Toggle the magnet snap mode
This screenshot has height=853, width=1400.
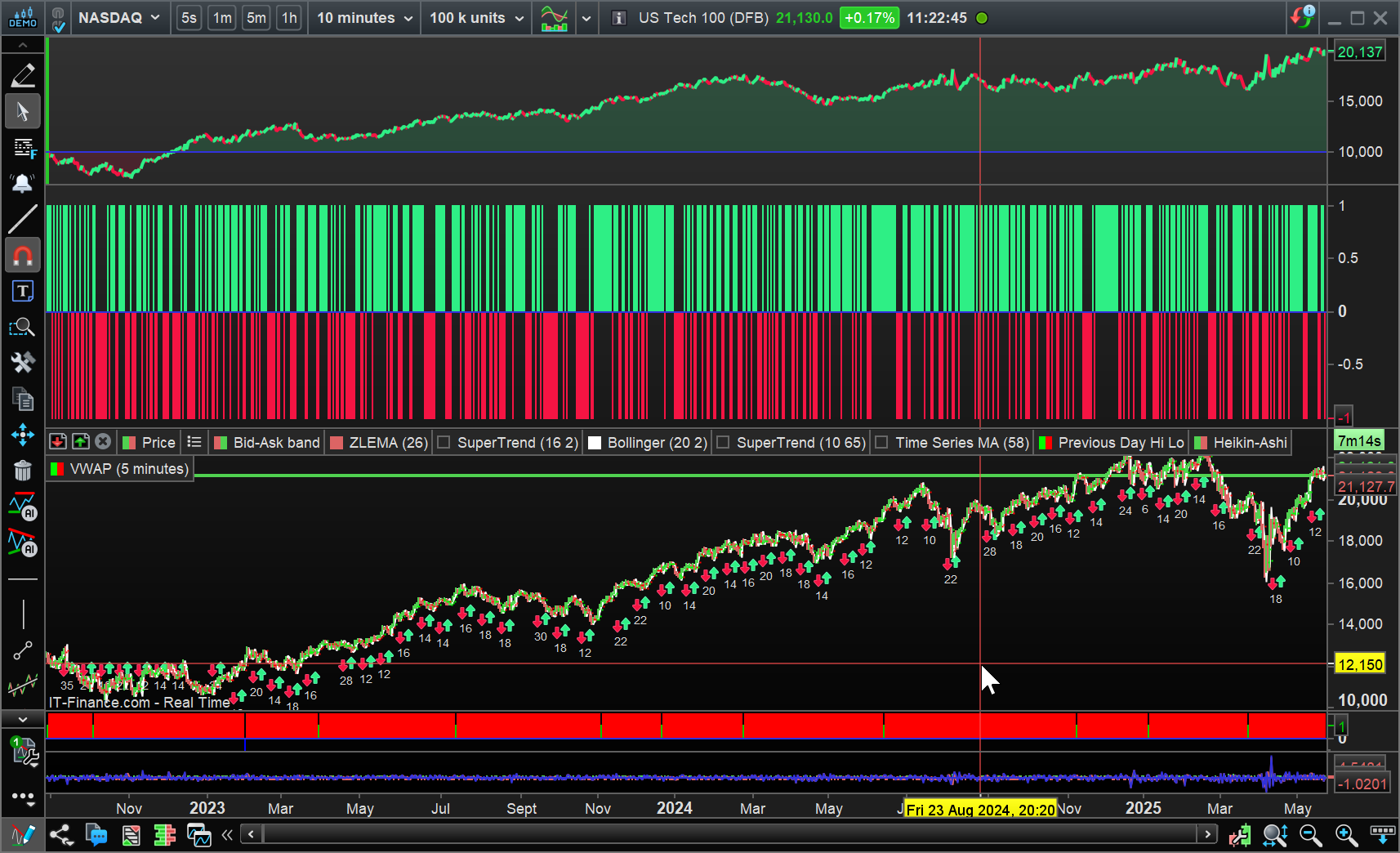click(x=23, y=256)
